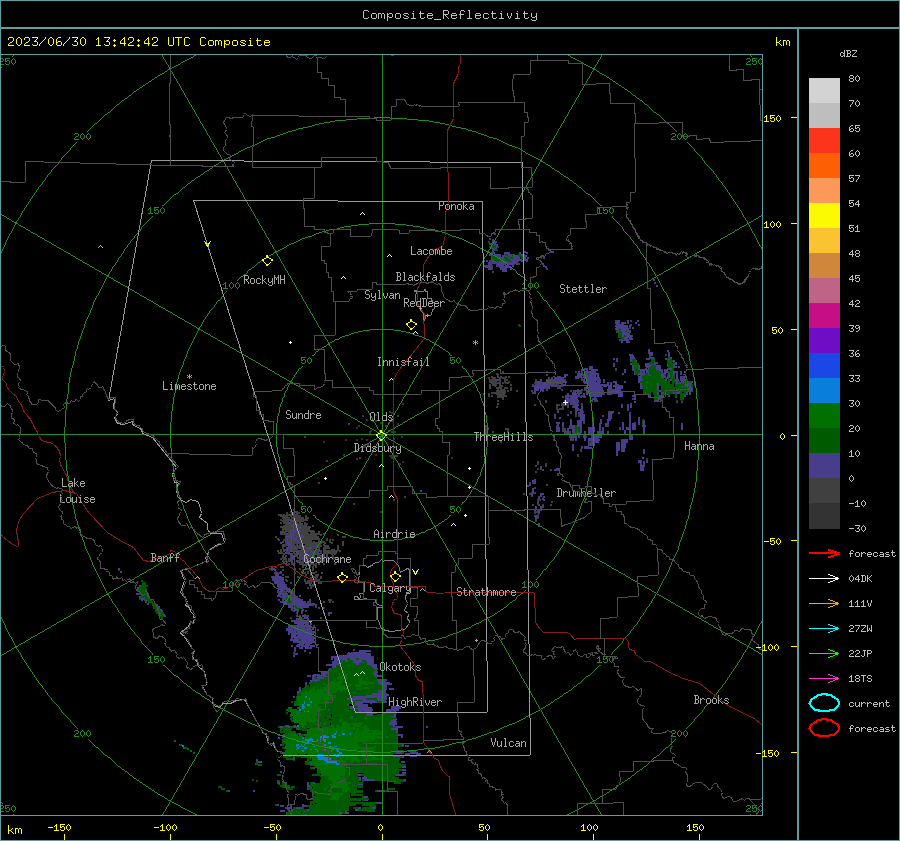This screenshot has width=900, height=841.
Task: Click the orange 111V arrow icon
Action: pos(824,603)
